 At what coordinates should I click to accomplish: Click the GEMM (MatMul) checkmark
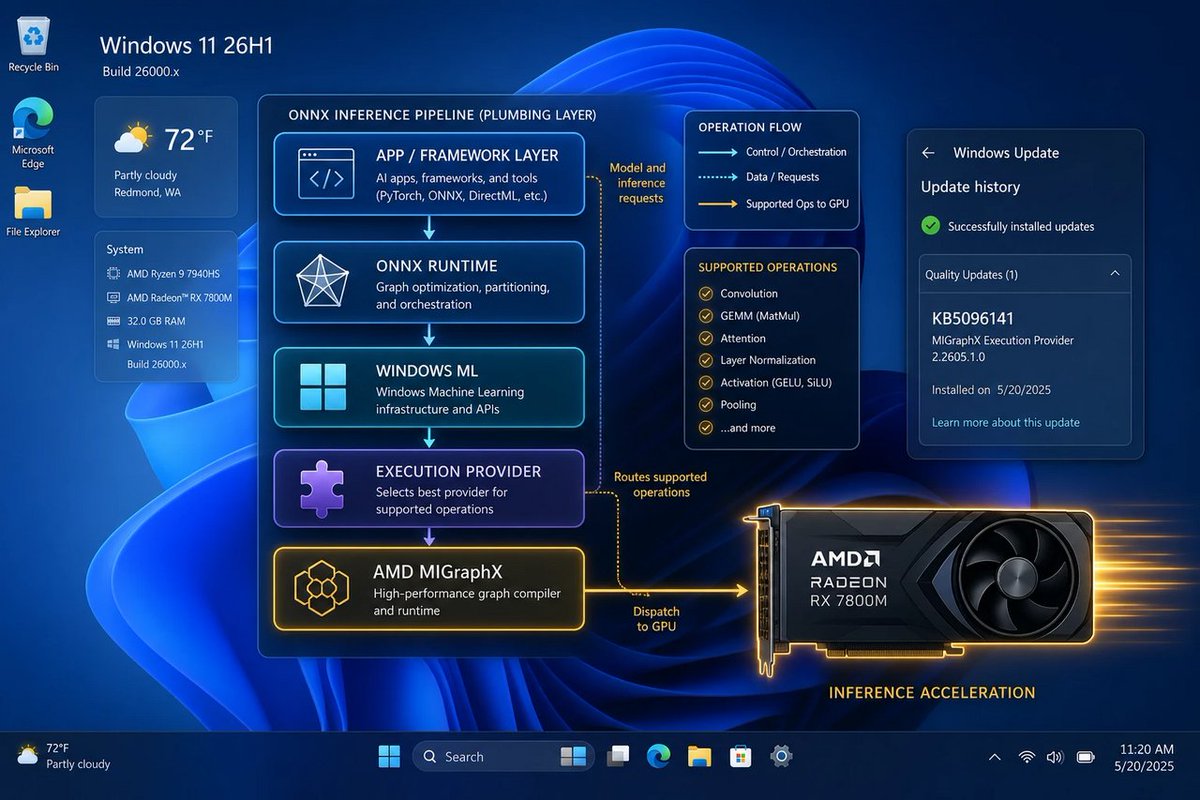click(x=705, y=316)
